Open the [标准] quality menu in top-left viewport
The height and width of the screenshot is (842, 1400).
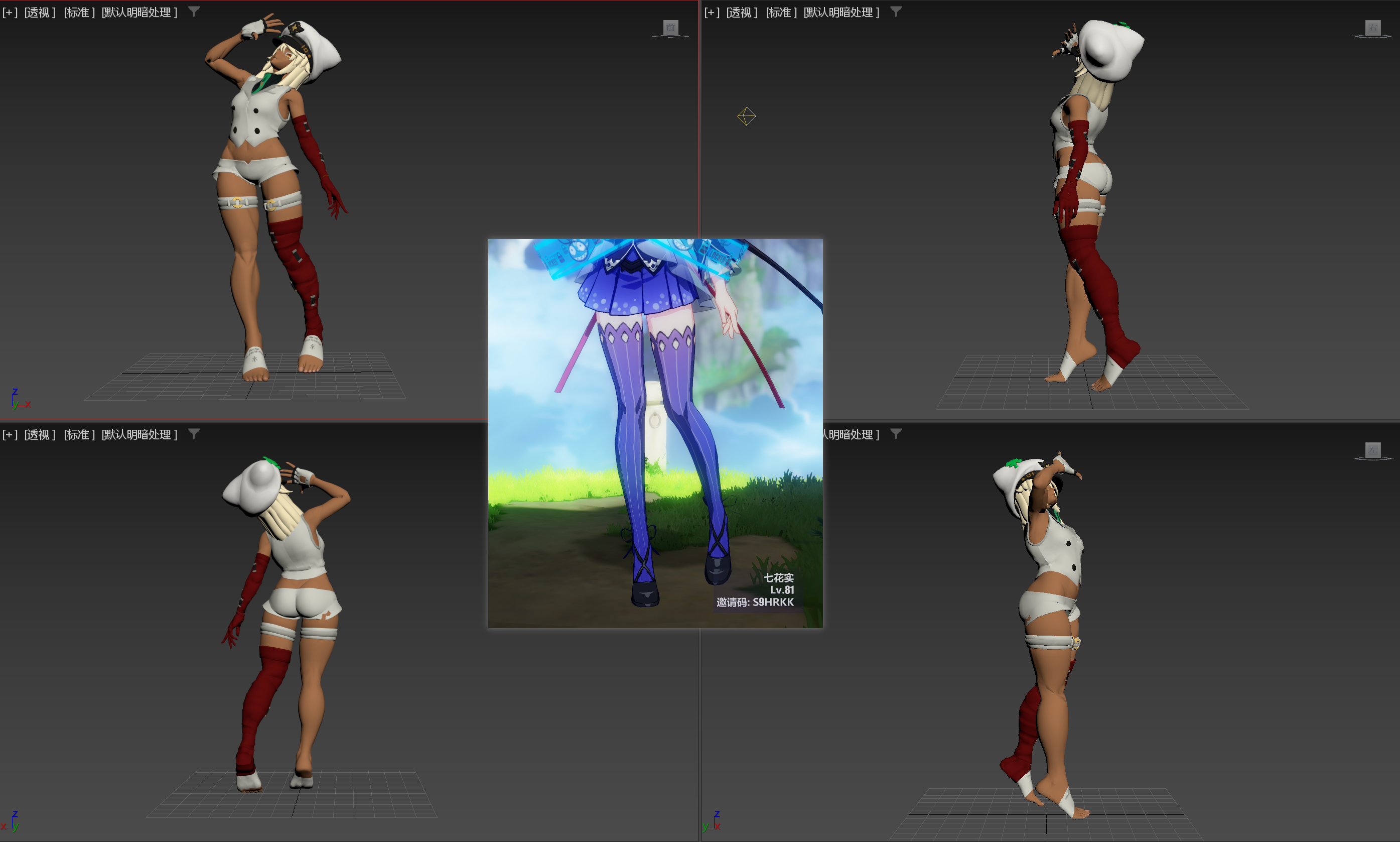79,12
